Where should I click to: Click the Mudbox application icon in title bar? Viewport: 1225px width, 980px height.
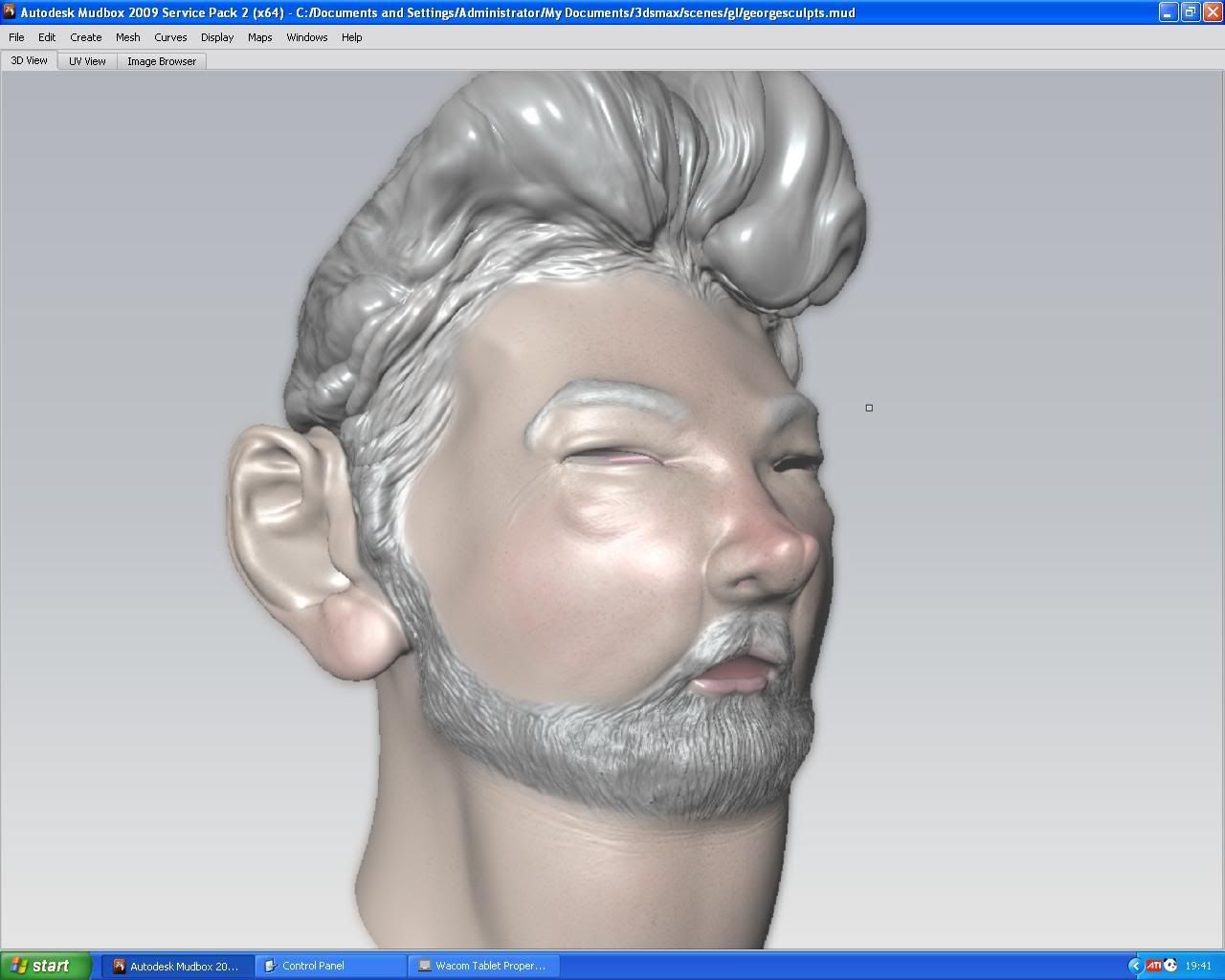(x=10, y=12)
